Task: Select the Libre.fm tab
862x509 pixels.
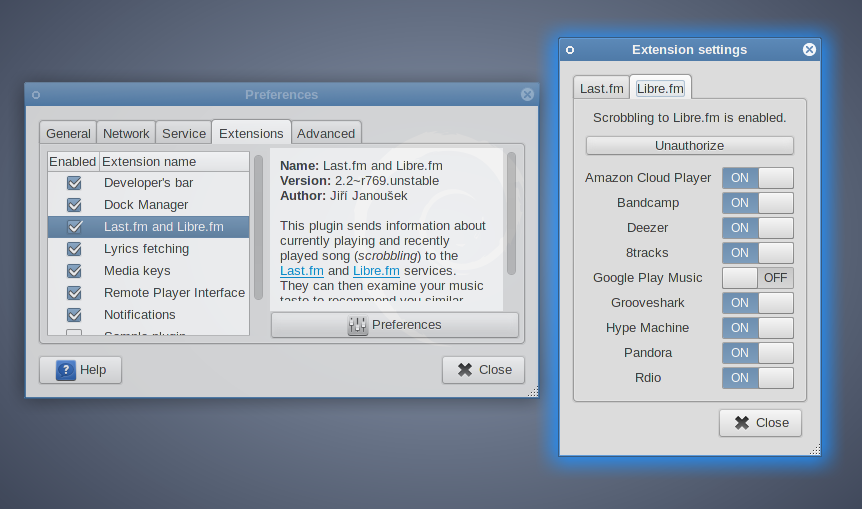Action: tap(660, 88)
